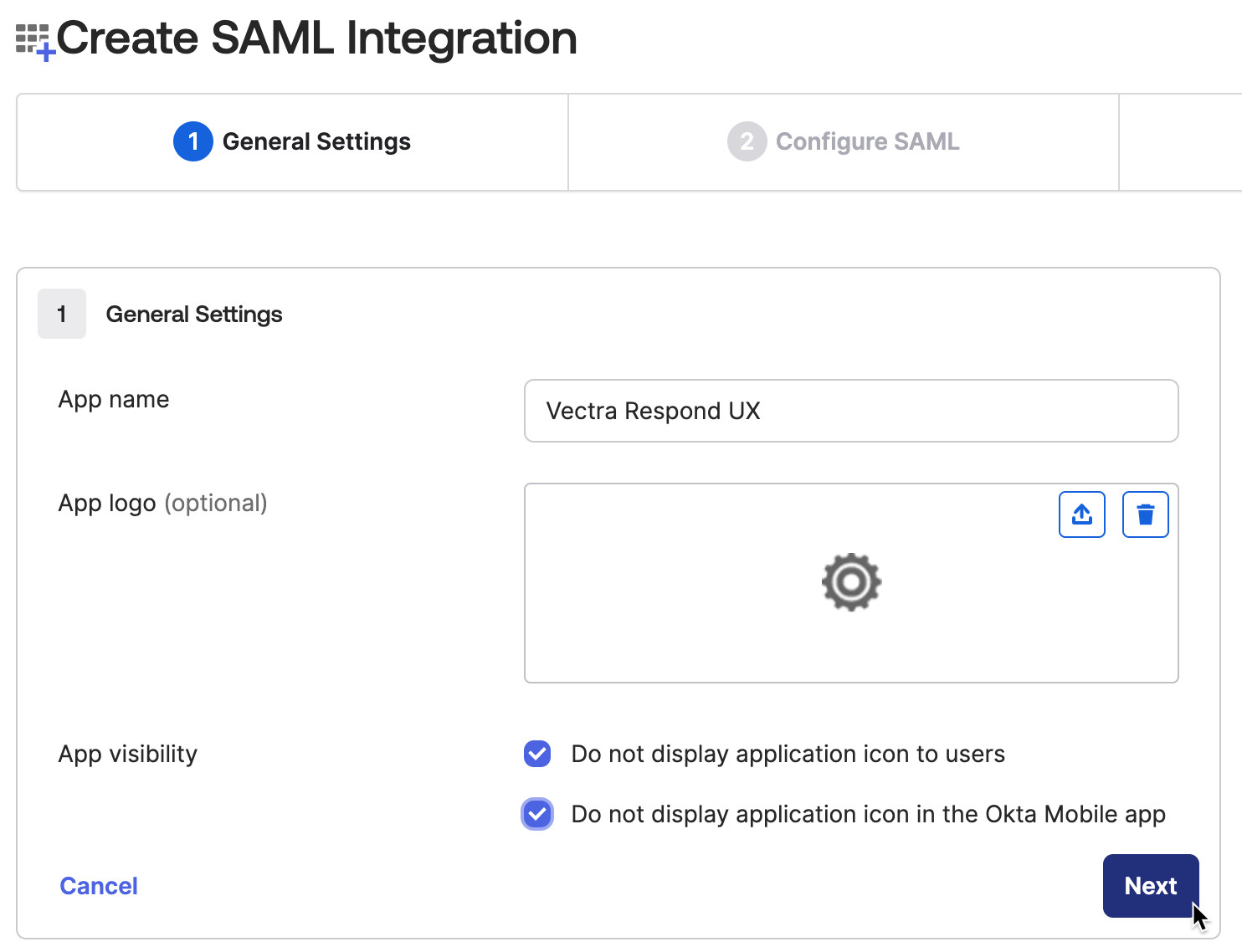Viewport: 1242px width, 952px height.
Task: Click the Okta Mobile app visibility label text
Action: click(868, 814)
